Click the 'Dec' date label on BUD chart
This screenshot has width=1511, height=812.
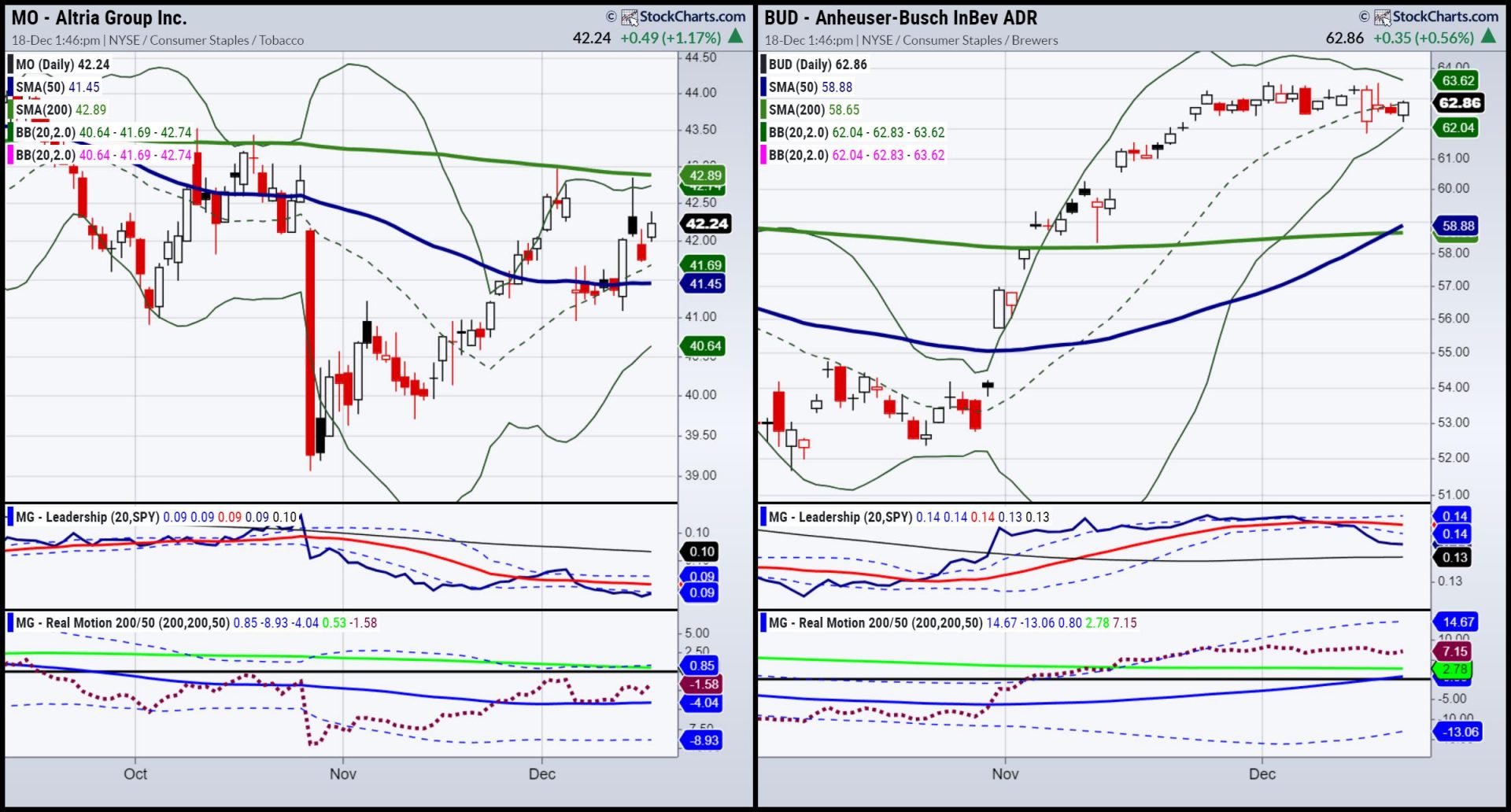1262,774
